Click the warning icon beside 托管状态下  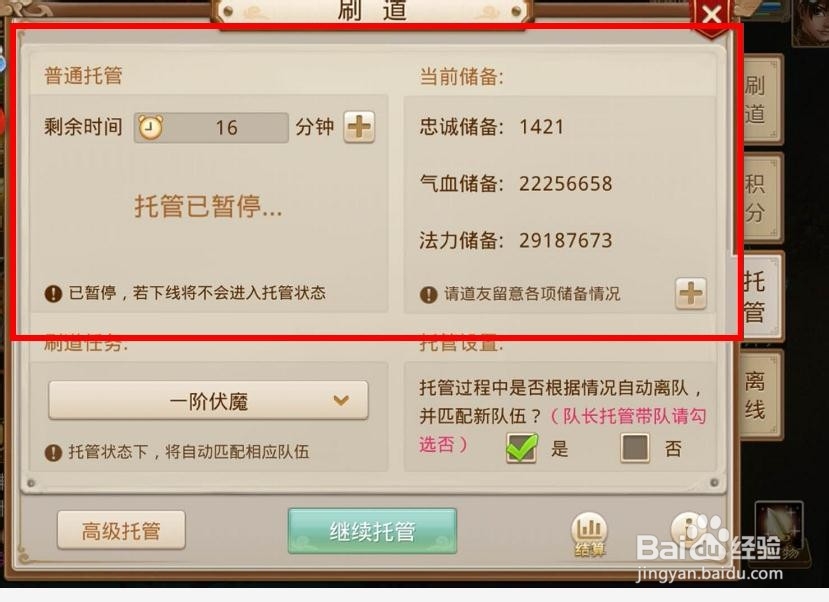[53, 453]
